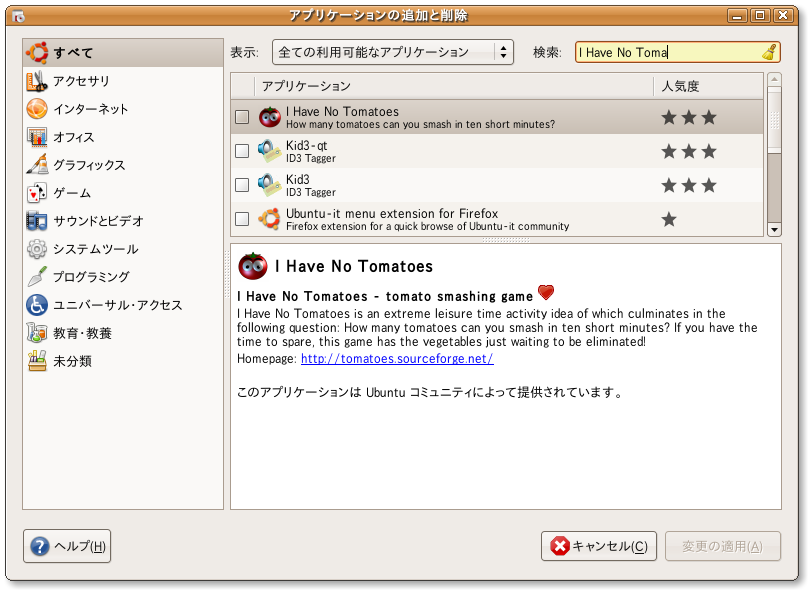Click the red heart icon in description
808x590 pixels.
546,293
